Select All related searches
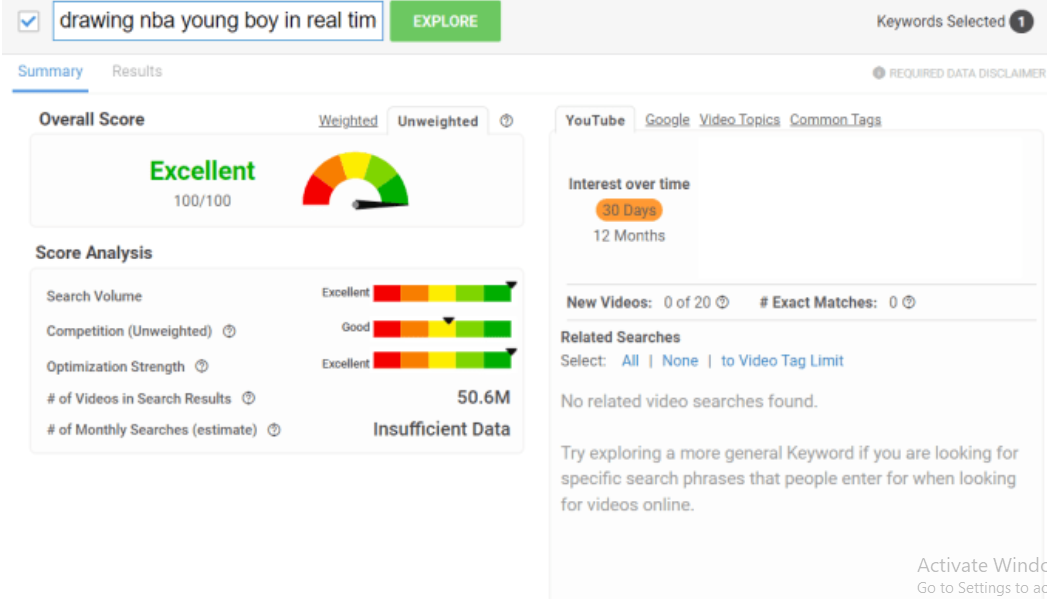The width and height of the screenshot is (1047, 599). tap(630, 360)
